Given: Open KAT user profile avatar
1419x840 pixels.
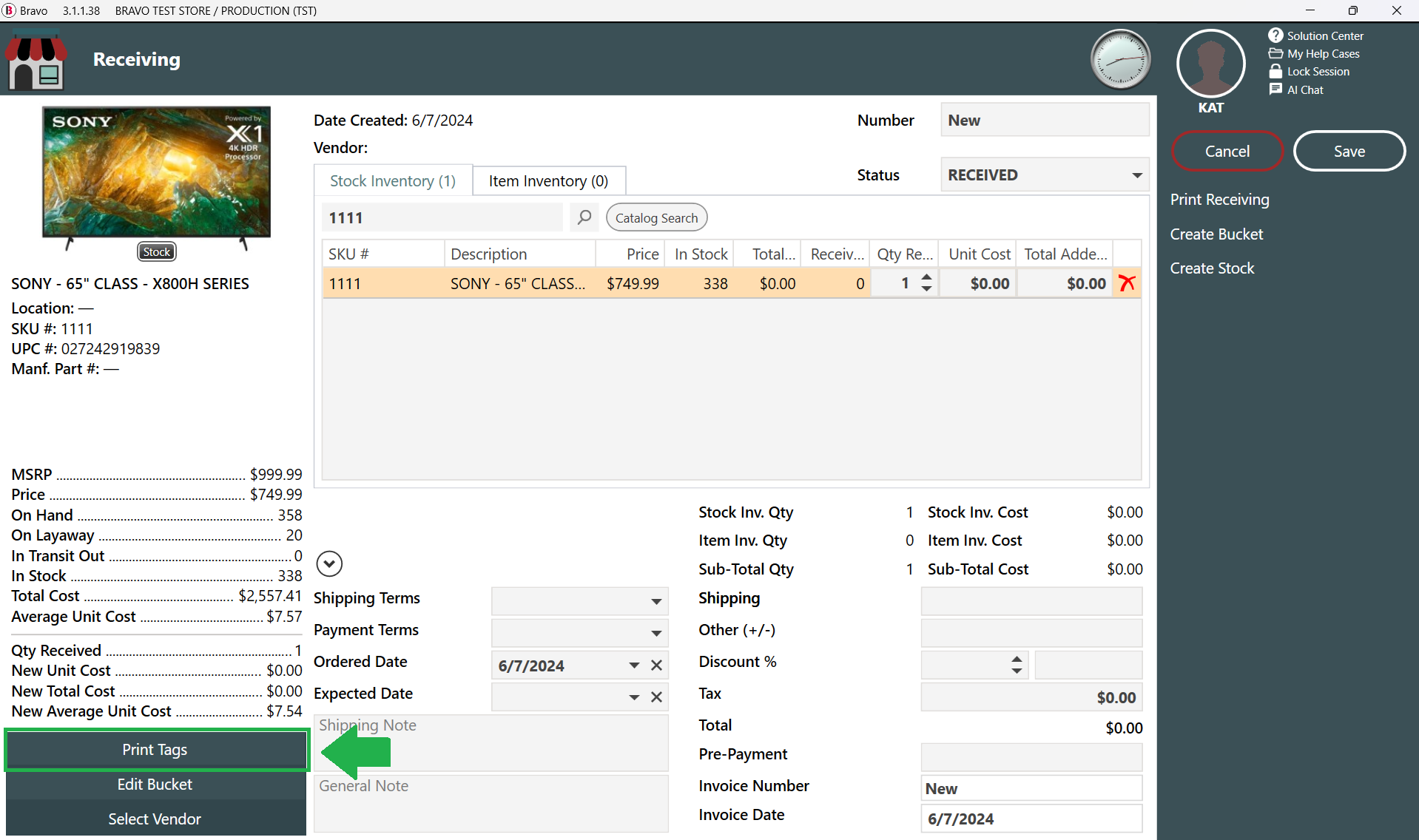Looking at the screenshot, I should (1210, 63).
